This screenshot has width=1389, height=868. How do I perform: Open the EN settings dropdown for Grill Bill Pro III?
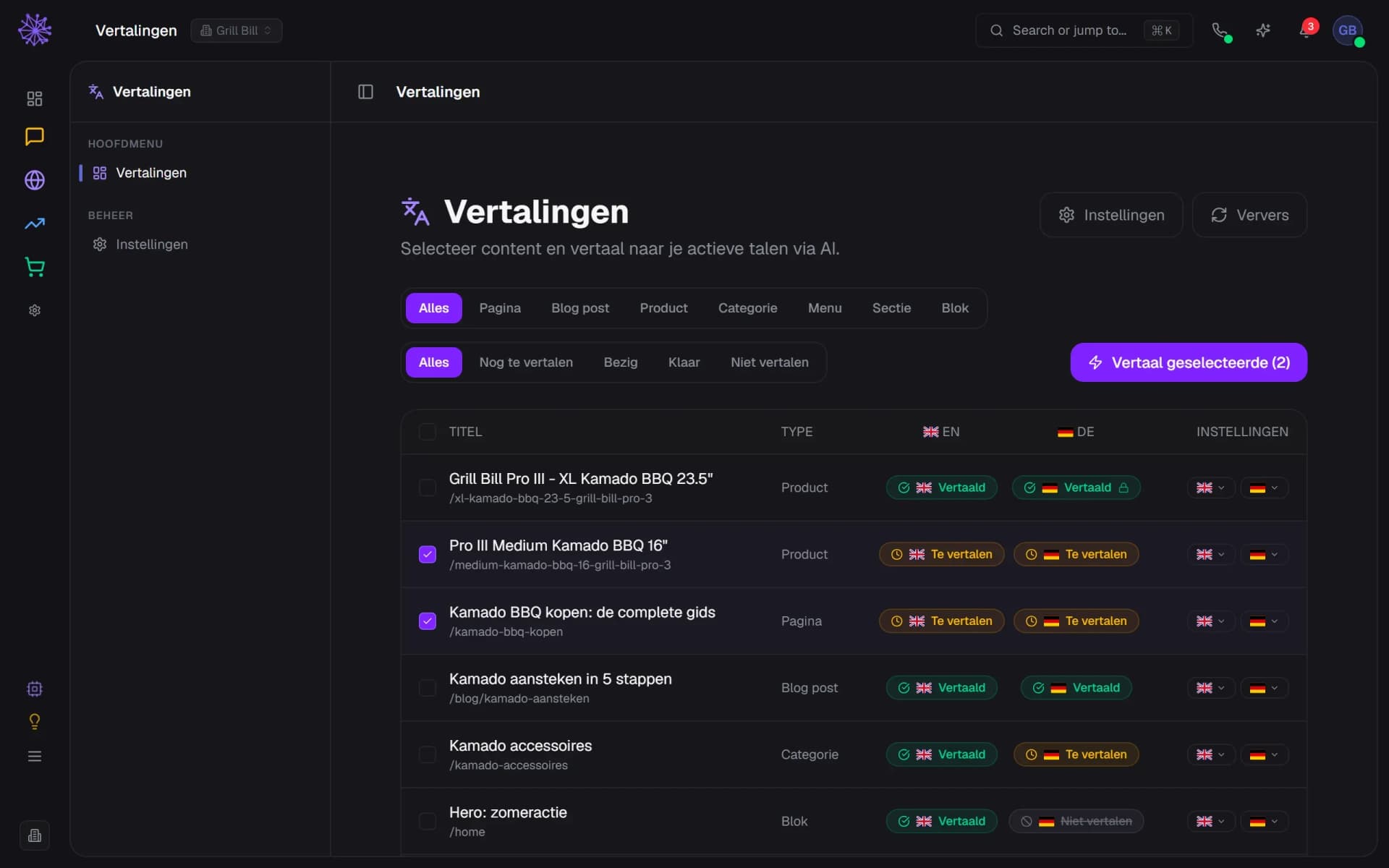tap(1210, 488)
